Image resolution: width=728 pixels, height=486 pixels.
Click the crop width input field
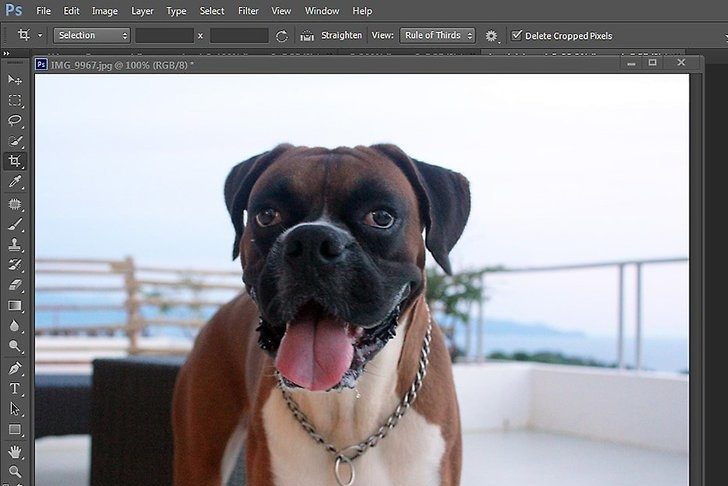[x=164, y=35]
